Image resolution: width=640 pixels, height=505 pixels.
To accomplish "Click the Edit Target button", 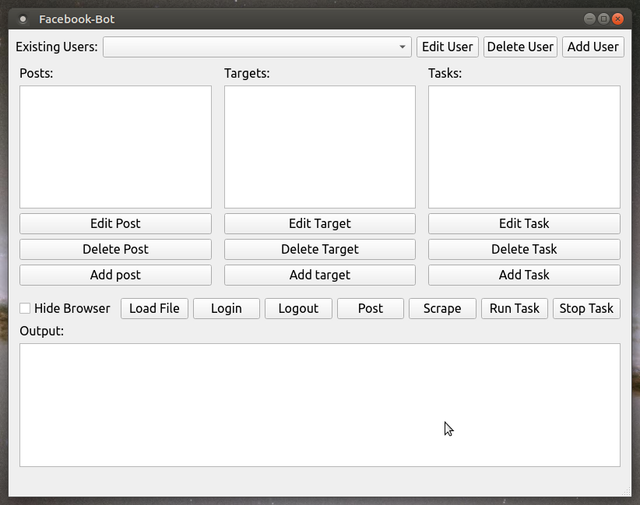I will 320,223.
